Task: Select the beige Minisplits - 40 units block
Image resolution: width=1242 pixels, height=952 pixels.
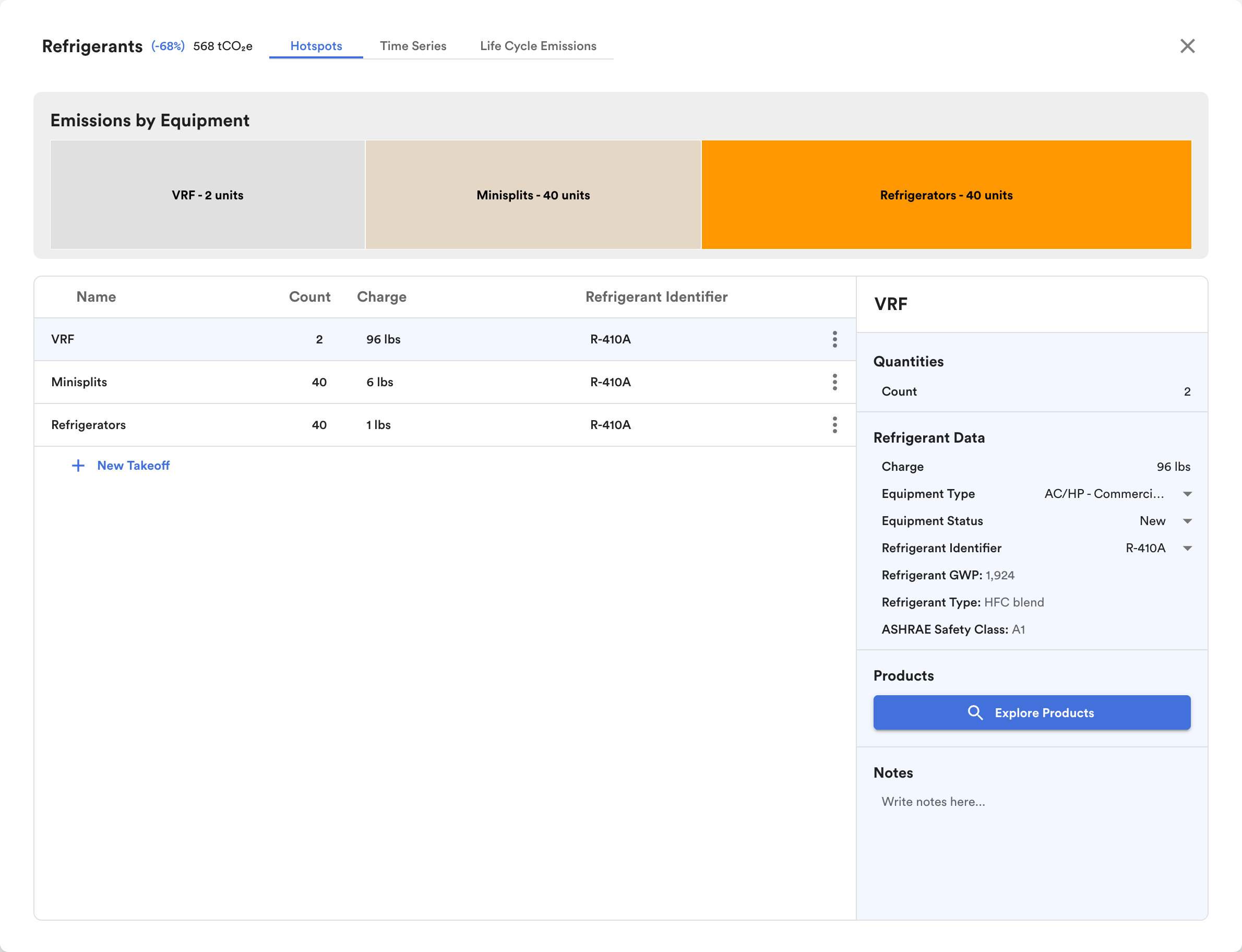Action: [533, 194]
